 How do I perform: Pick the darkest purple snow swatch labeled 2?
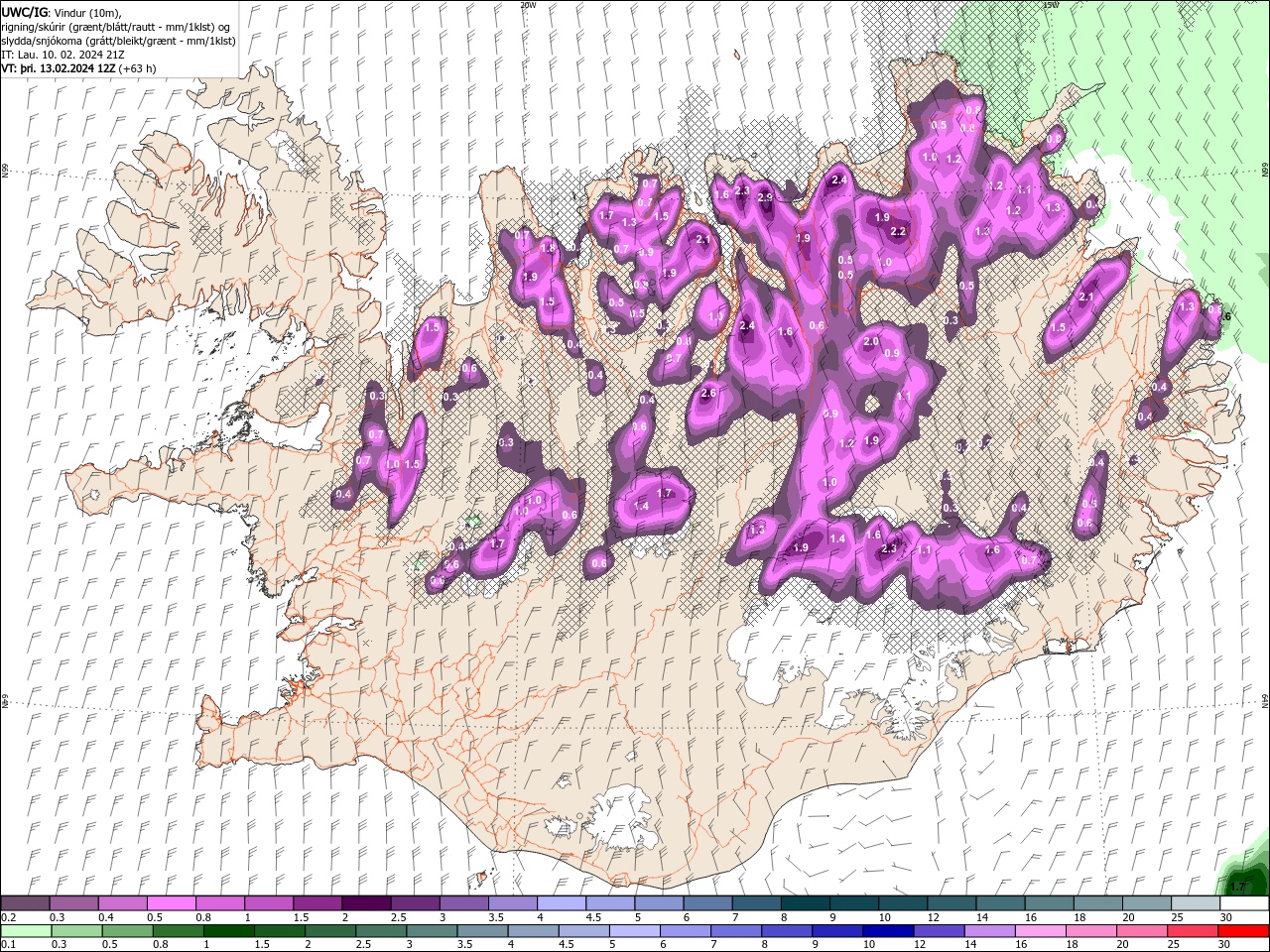click(365, 903)
